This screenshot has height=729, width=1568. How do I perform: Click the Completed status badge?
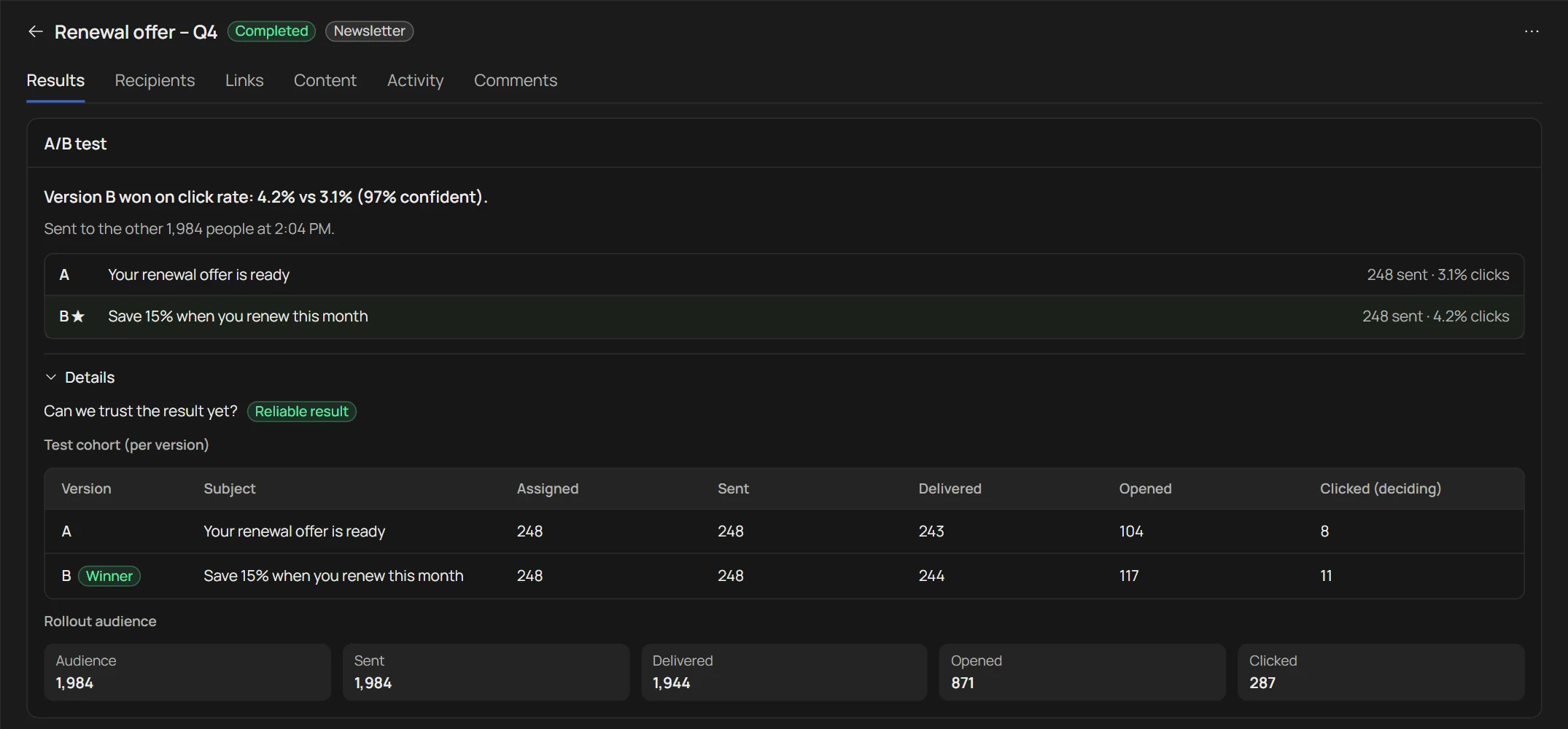coord(271,31)
